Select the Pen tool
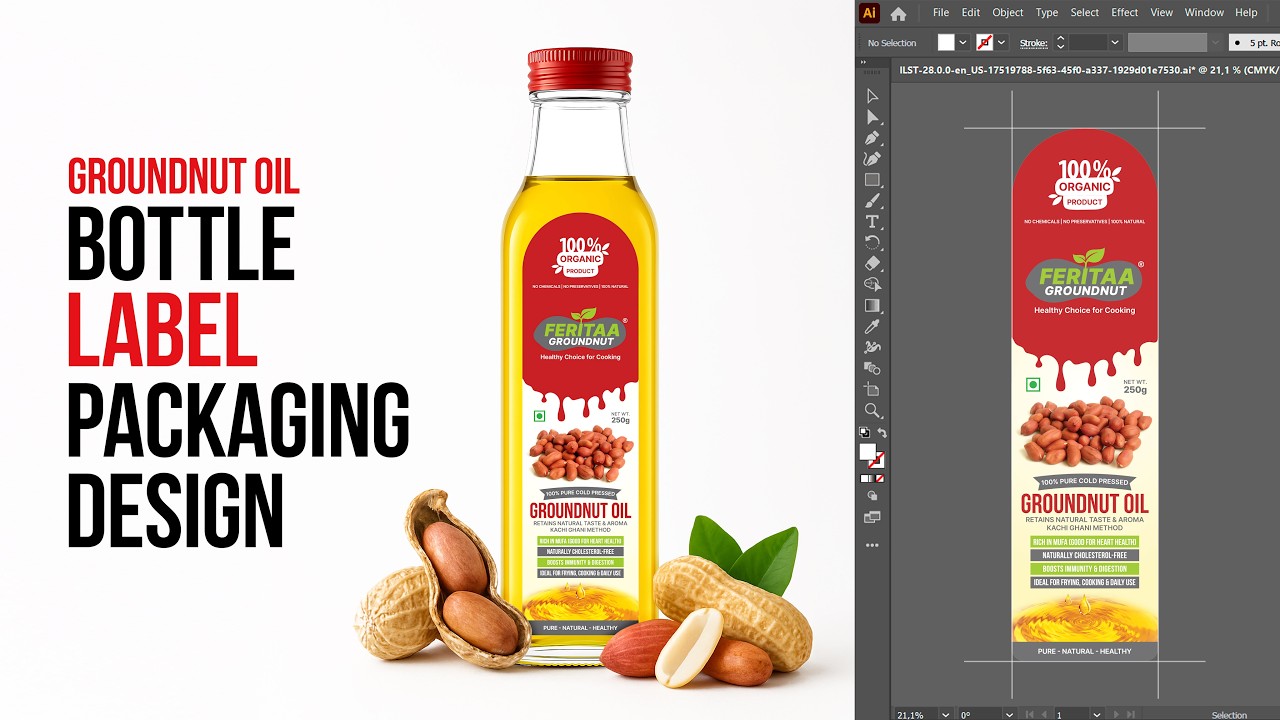This screenshot has height=720, width=1280. pos(872,138)
